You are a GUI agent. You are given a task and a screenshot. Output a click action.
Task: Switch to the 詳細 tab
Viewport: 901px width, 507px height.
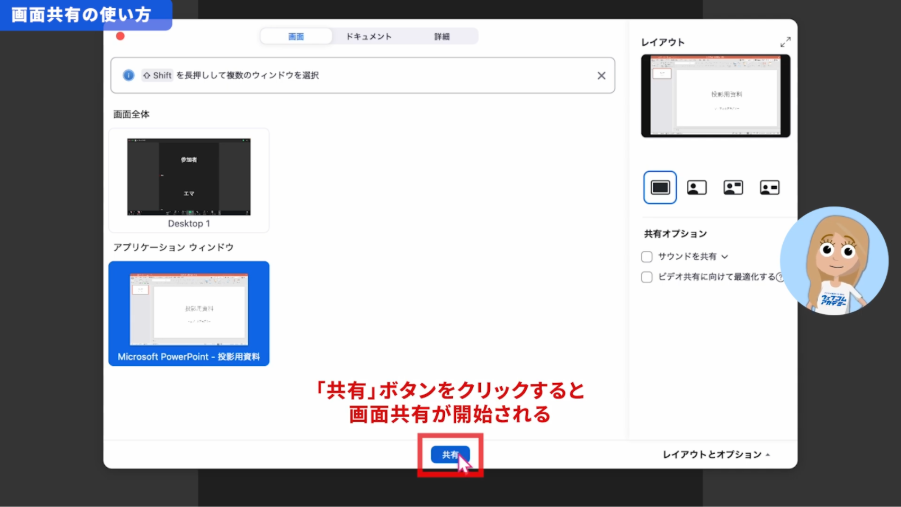[x=441, y=36]
